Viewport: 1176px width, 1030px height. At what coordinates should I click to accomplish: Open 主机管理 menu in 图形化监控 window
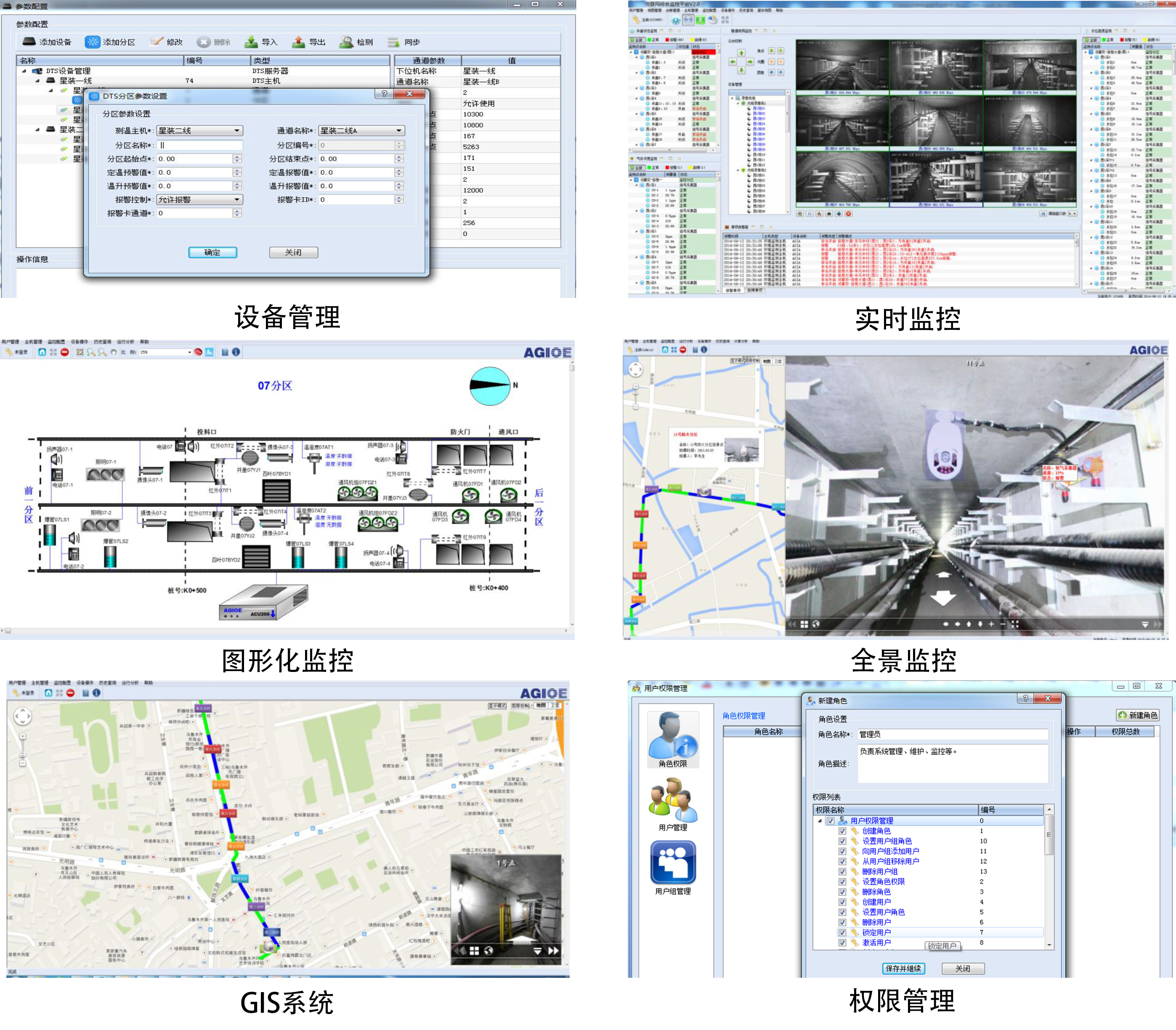point(33,341)
